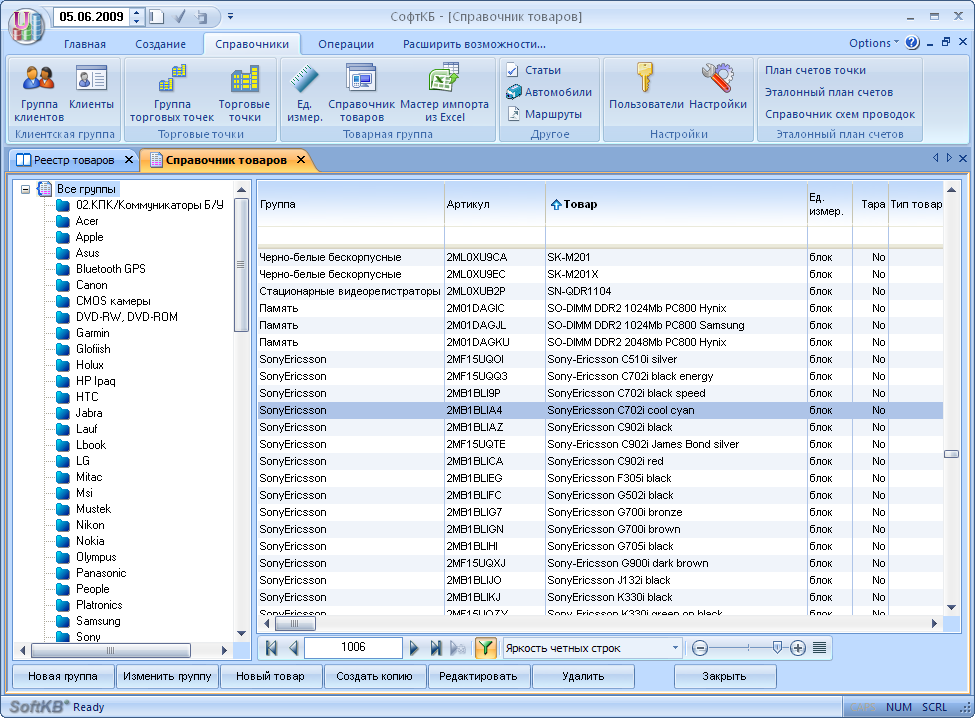Go to first record in navigator
975x718 pixels.
pos(271,648)
